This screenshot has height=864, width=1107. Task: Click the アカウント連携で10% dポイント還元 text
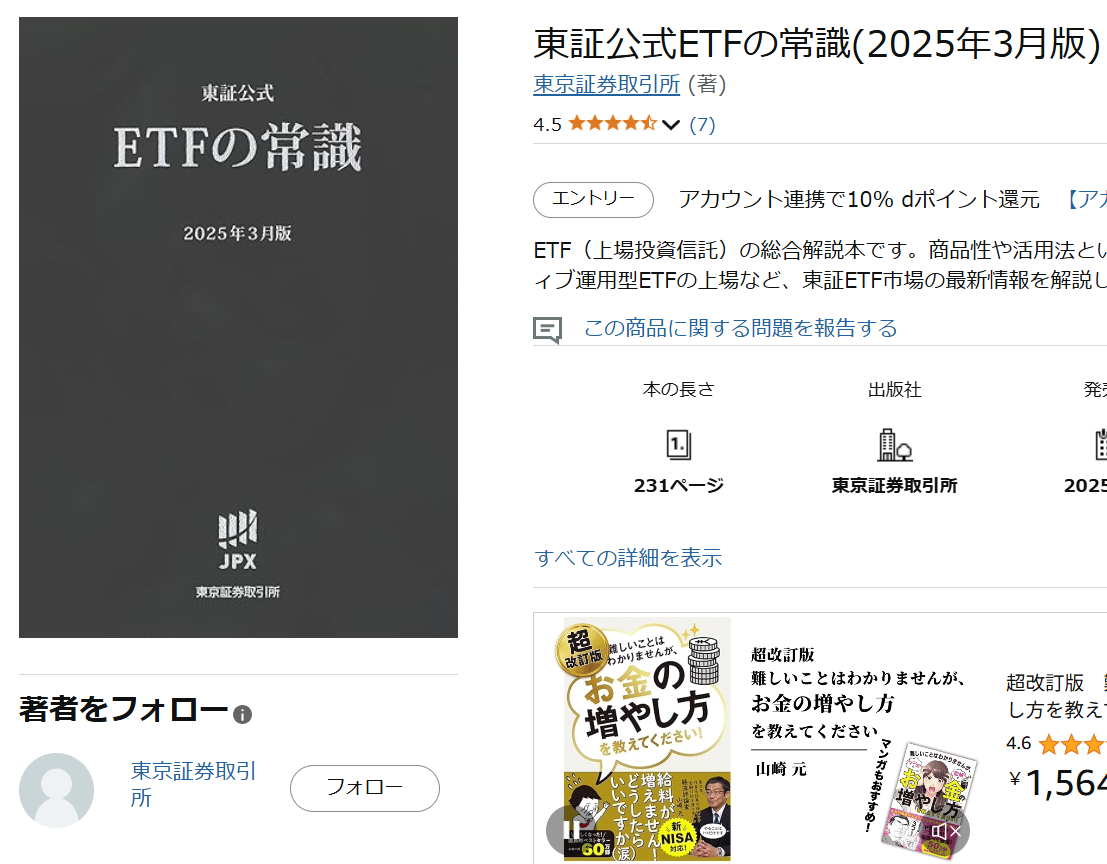pyautogui.click(x=858, y=200)
